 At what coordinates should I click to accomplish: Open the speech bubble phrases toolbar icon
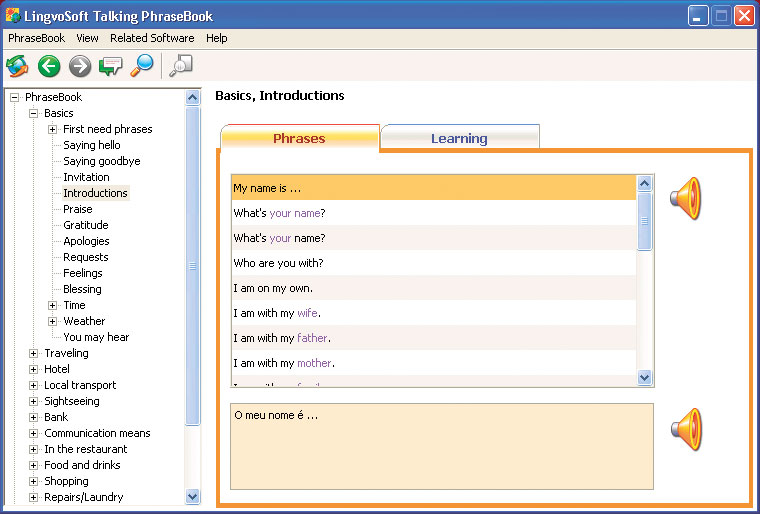click(x=111, y=66)
